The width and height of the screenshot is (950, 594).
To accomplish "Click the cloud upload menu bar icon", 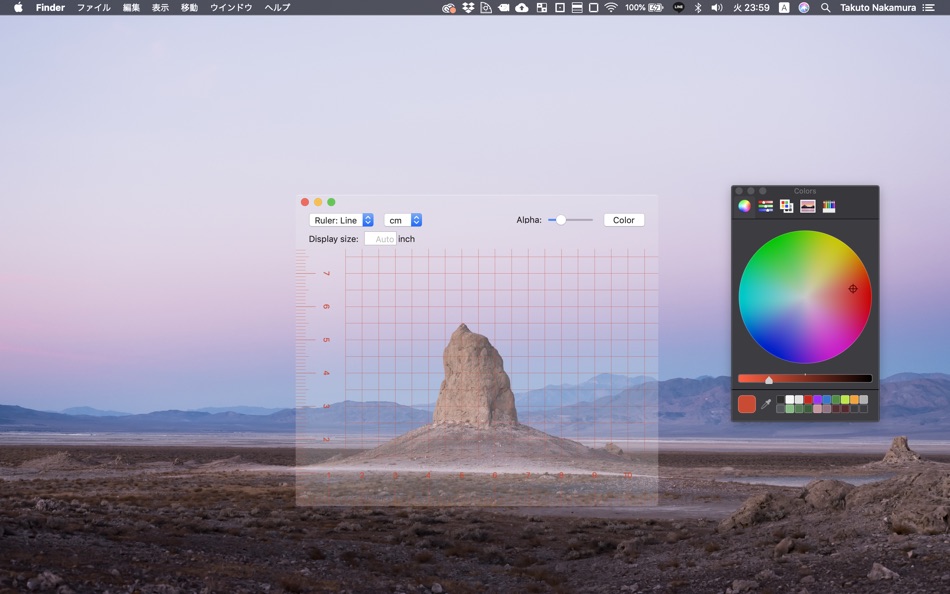I will [x=522, y=7].
